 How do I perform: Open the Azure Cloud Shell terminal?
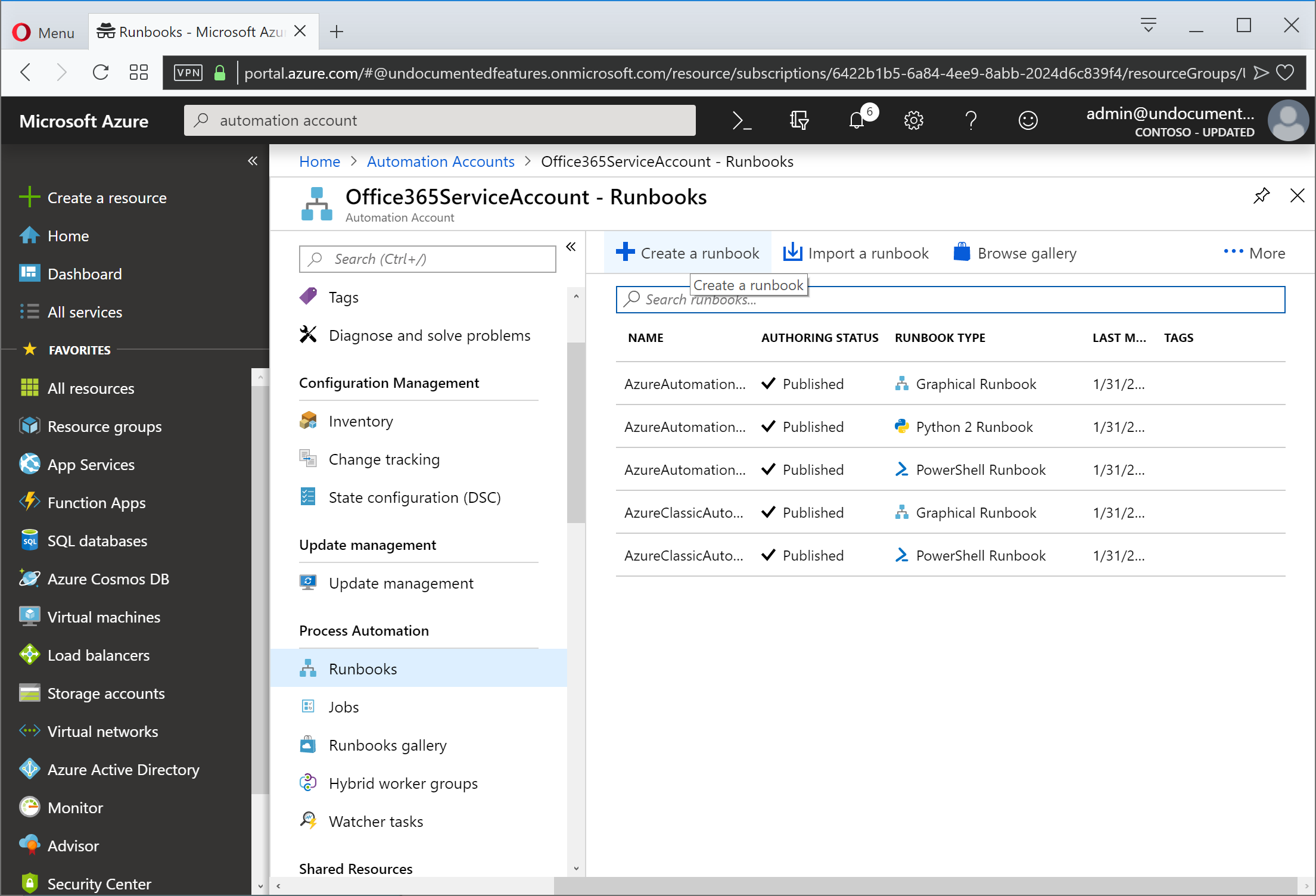[x=742, y=120]
